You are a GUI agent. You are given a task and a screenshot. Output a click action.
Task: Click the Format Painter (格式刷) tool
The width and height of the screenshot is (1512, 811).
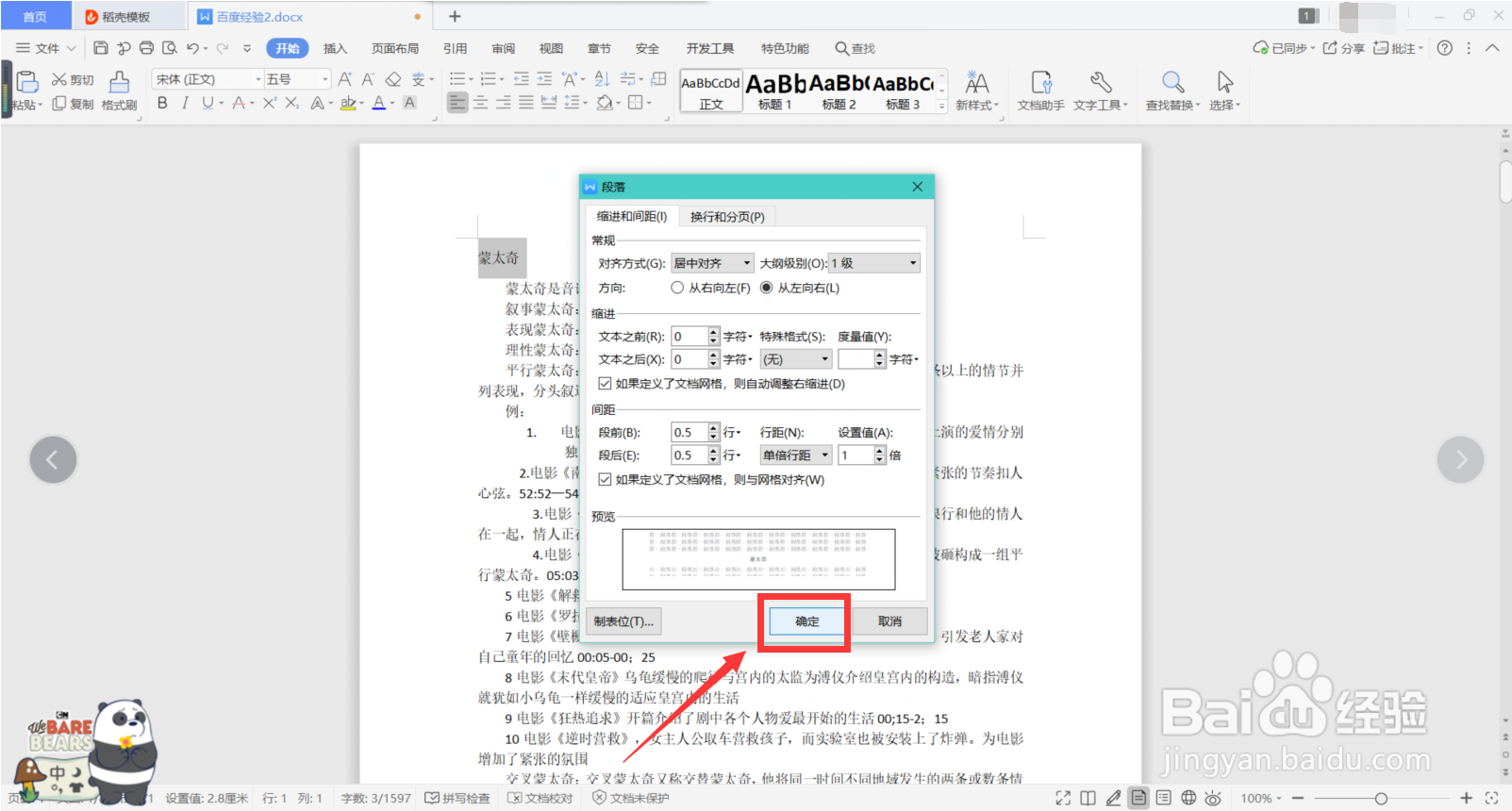(x=119, y=91)
